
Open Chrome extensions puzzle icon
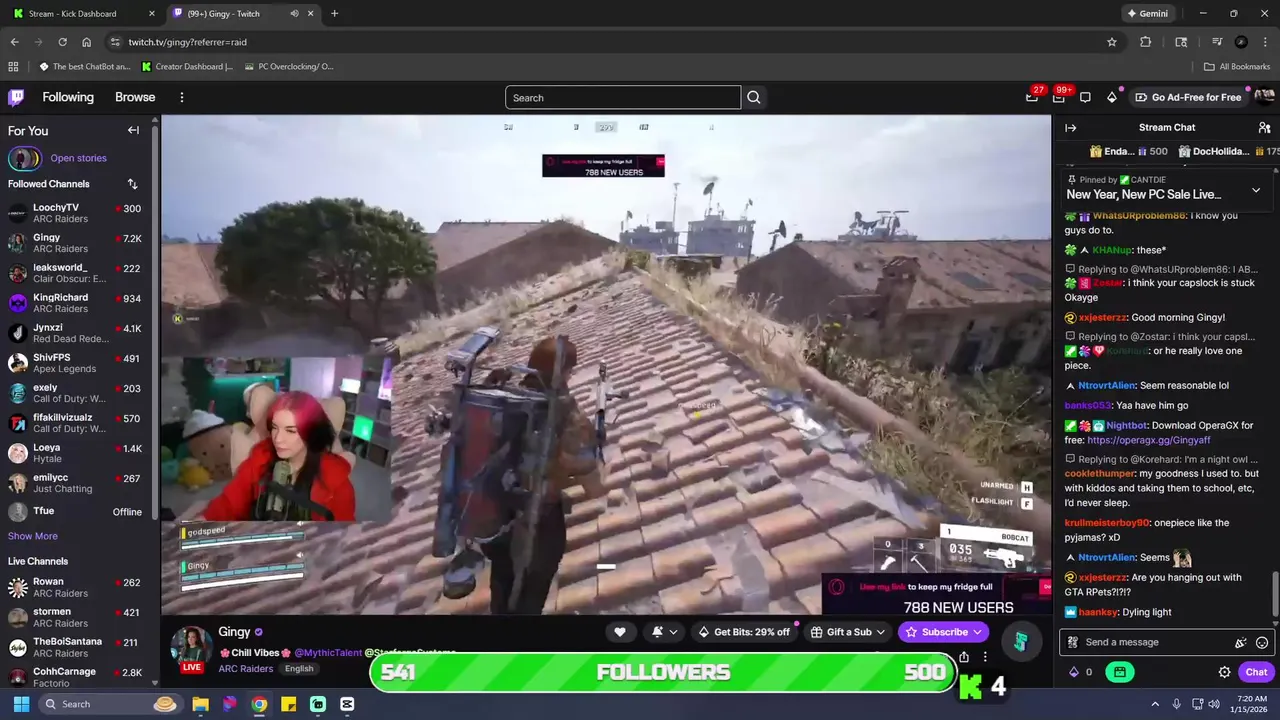point(1146,42)
